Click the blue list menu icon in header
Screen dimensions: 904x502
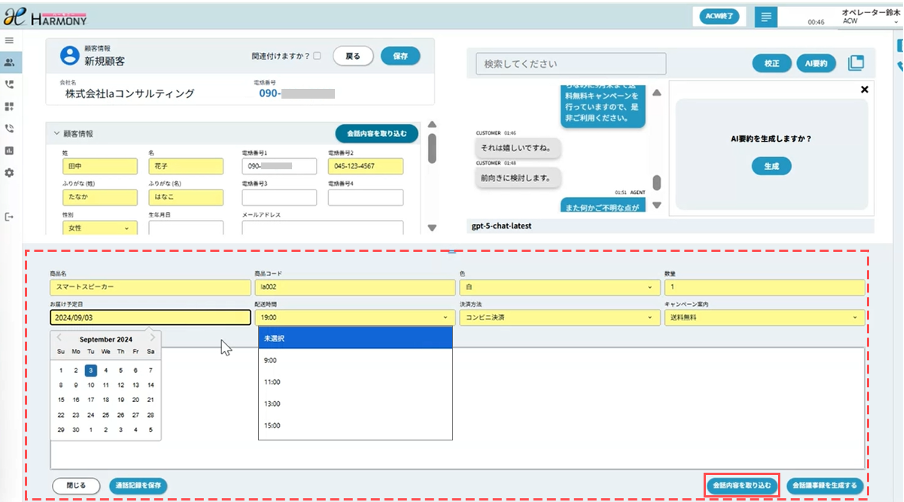(x=766, y=17)
